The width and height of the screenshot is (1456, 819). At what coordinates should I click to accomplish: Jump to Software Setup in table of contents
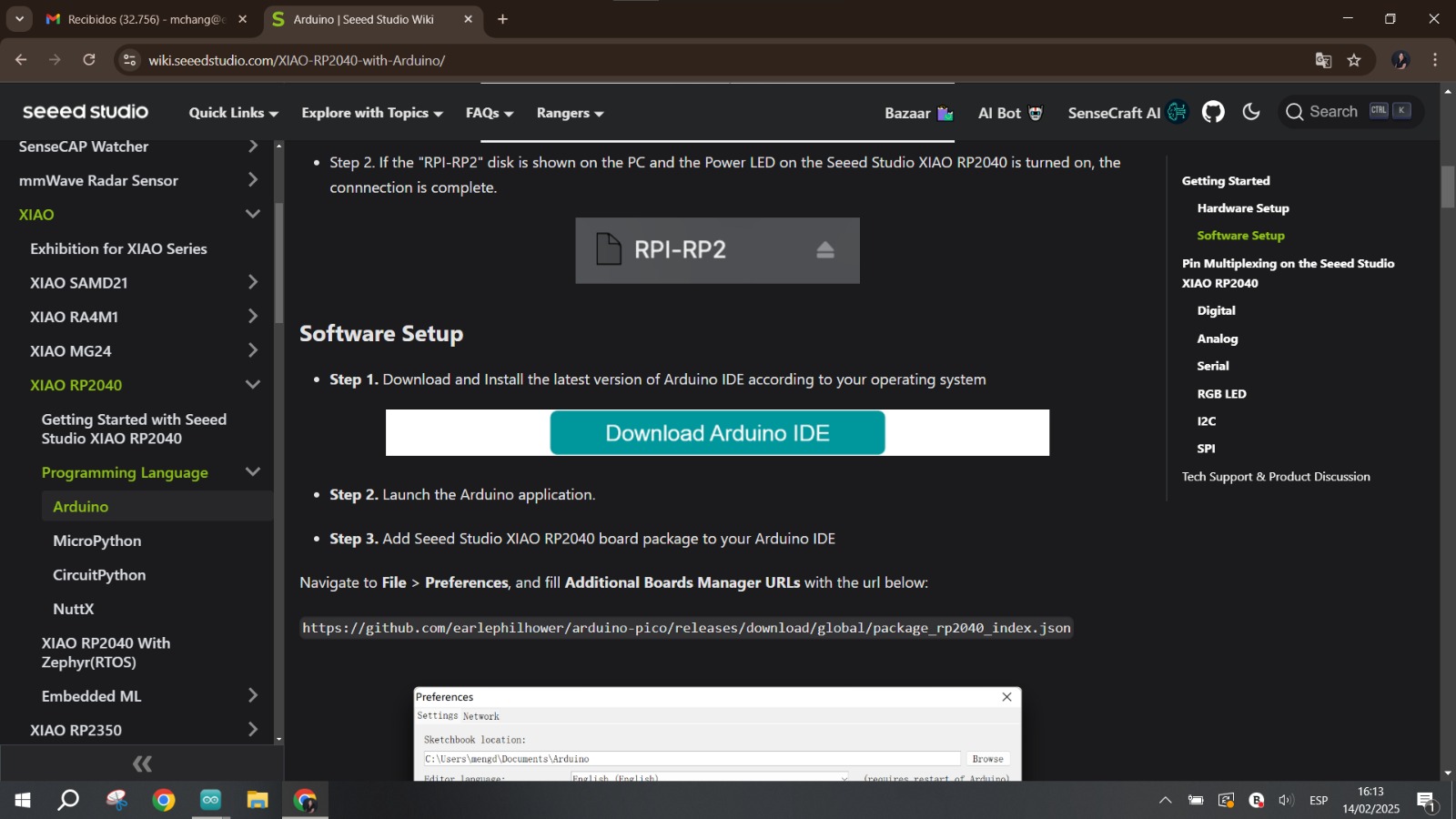coord(1241,236)
